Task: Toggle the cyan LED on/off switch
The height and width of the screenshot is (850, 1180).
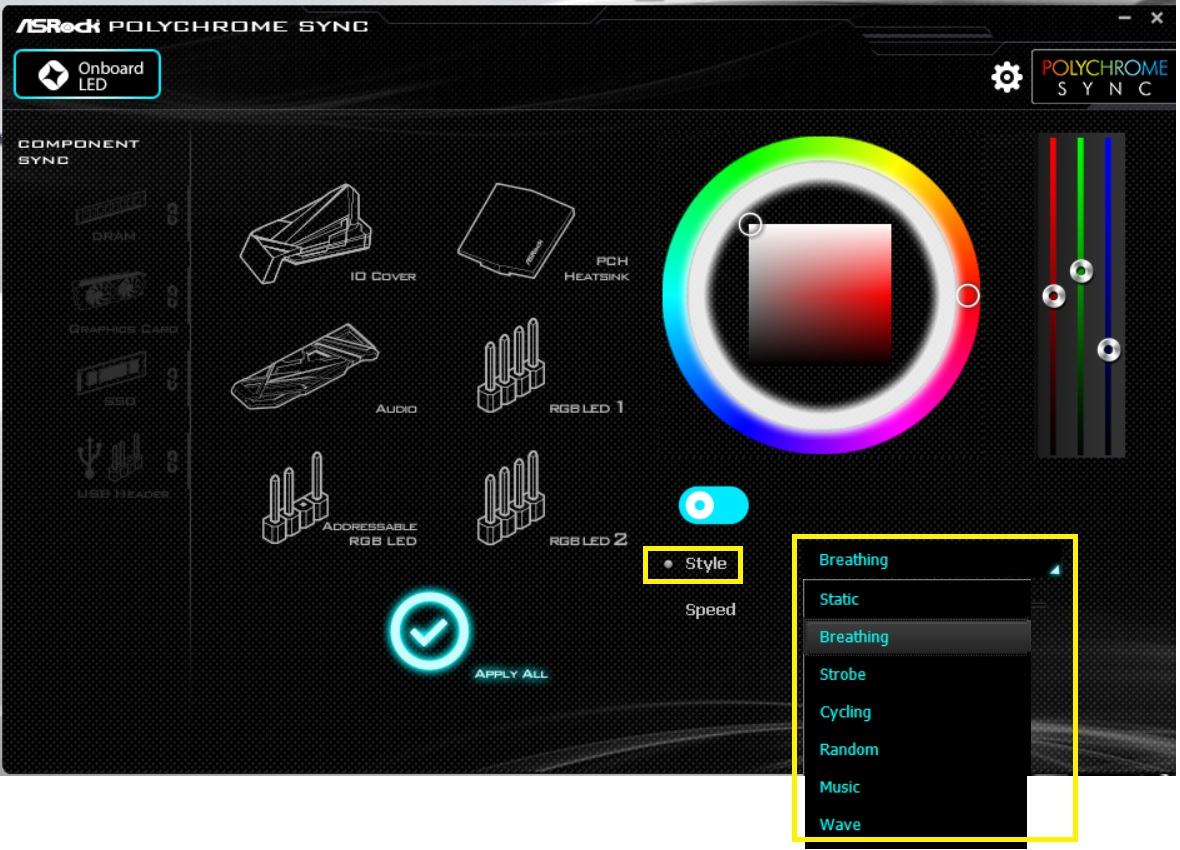Action: click(x=713, y=505)
